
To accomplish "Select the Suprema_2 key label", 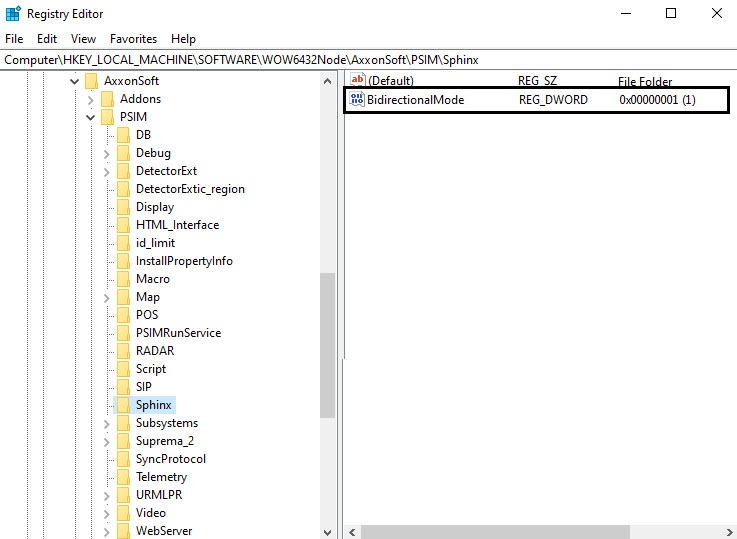I will 165,441.
